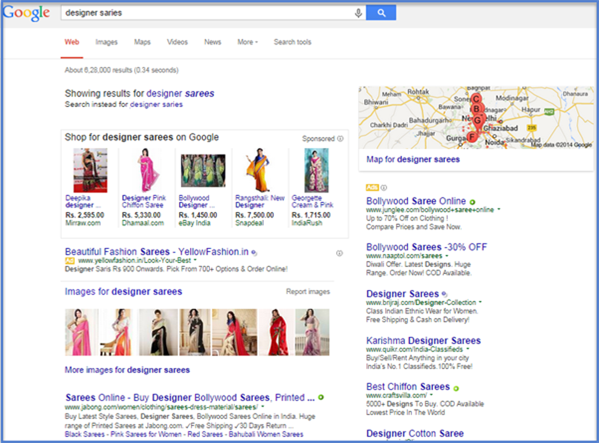
Task: Expand junglee.com ad URL dropdown
Action: (499, 210)
